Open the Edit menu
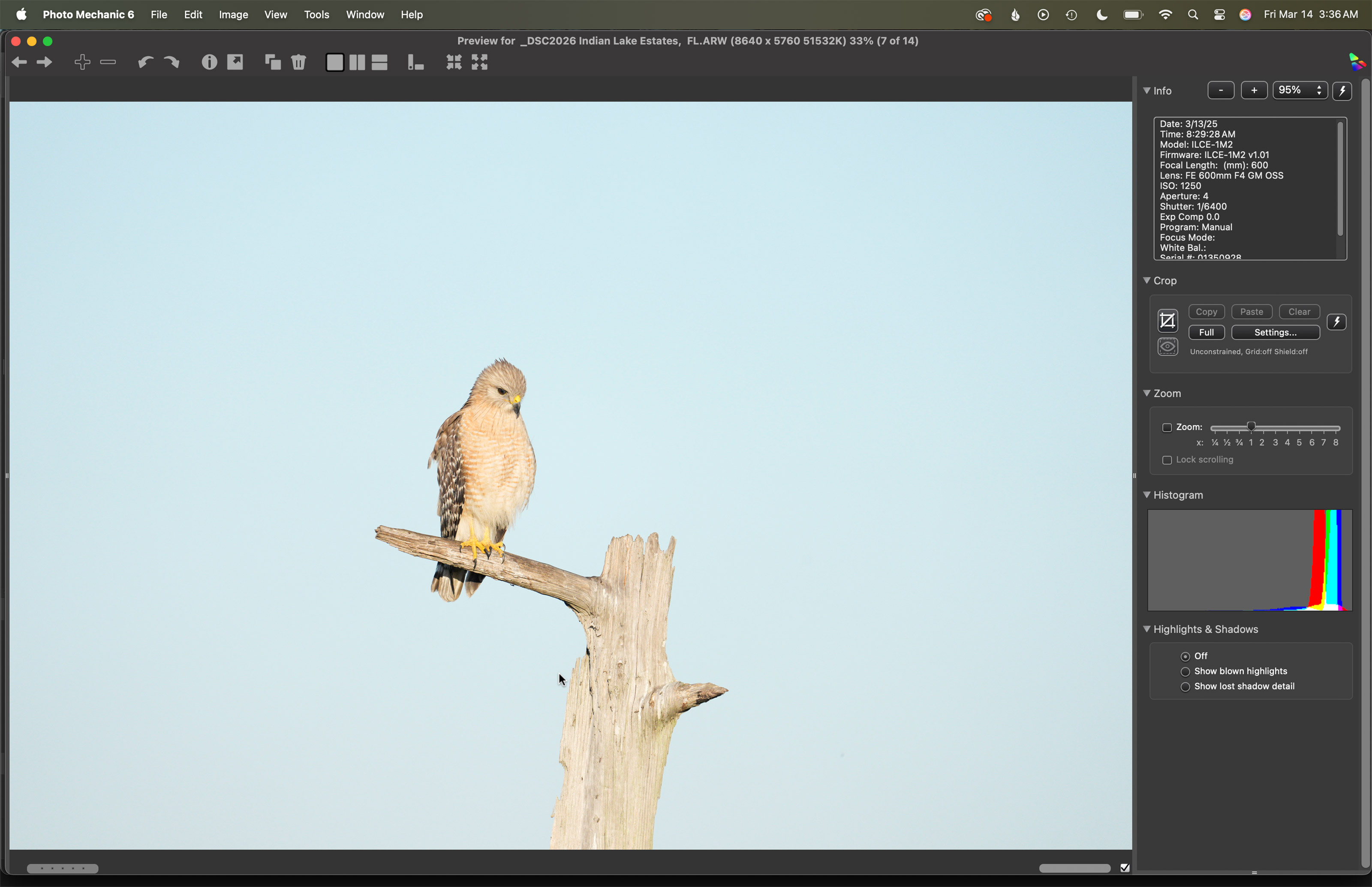Viewport: 1372px width, 887px height. tap(193, 15)
